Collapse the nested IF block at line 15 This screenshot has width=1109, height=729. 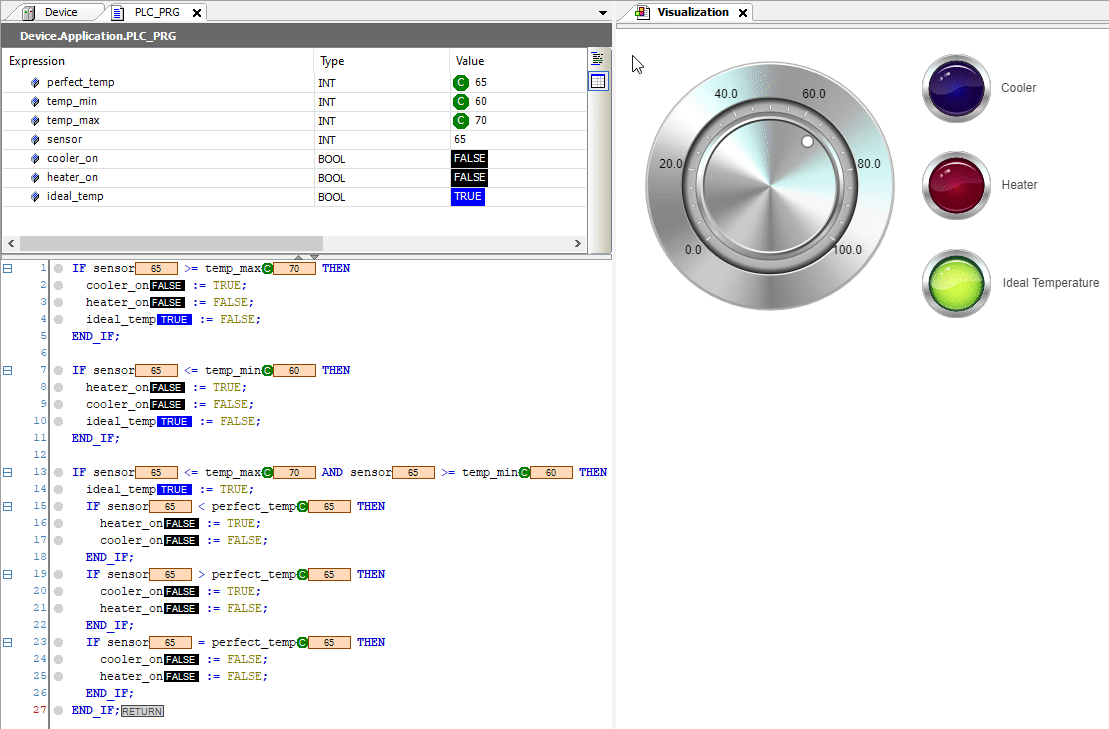8,506
